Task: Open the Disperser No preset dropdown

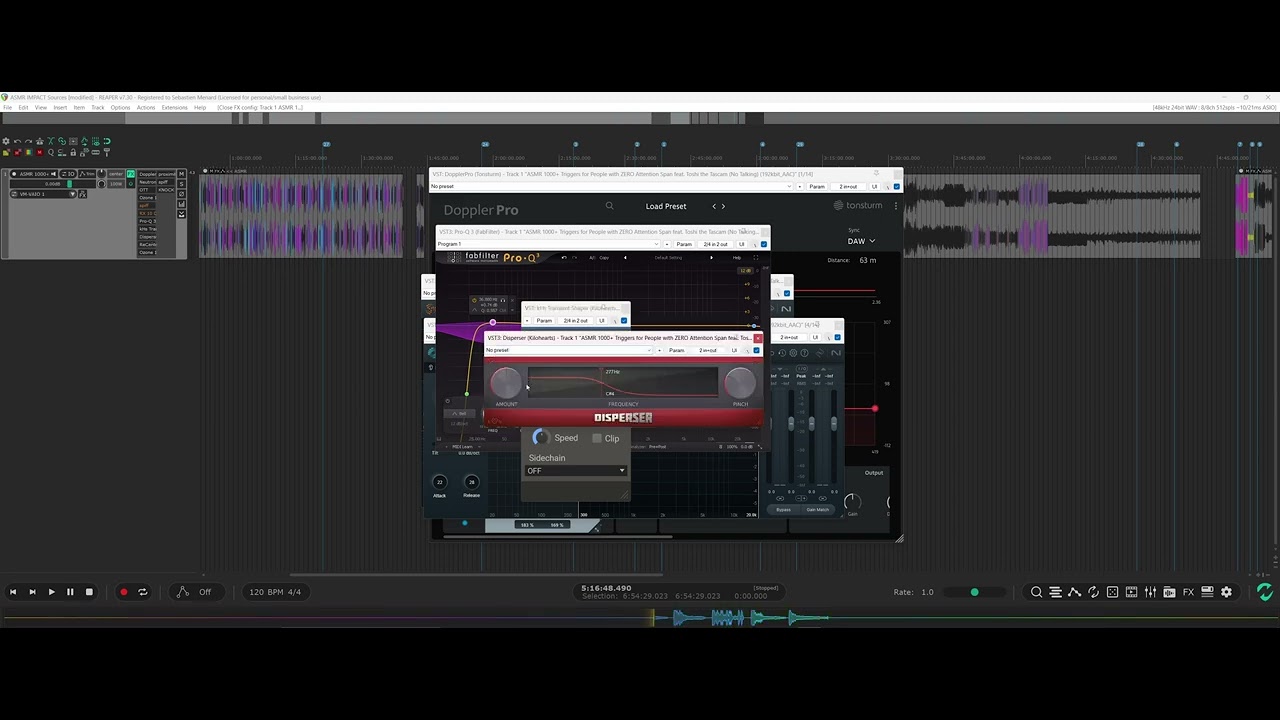Action: click(568, 350)
